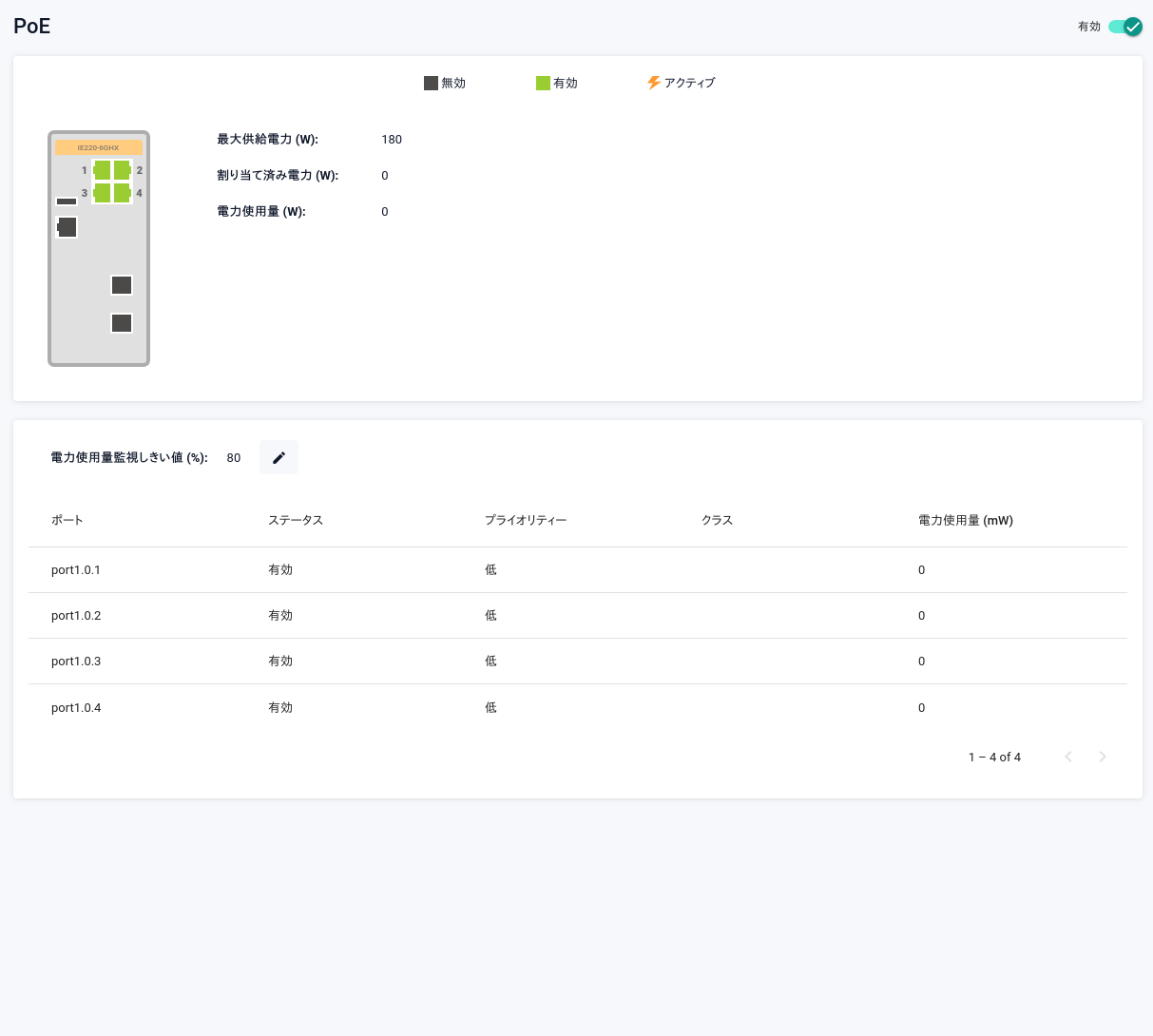Click the lowest dark SFP port square

pos(122,323)
